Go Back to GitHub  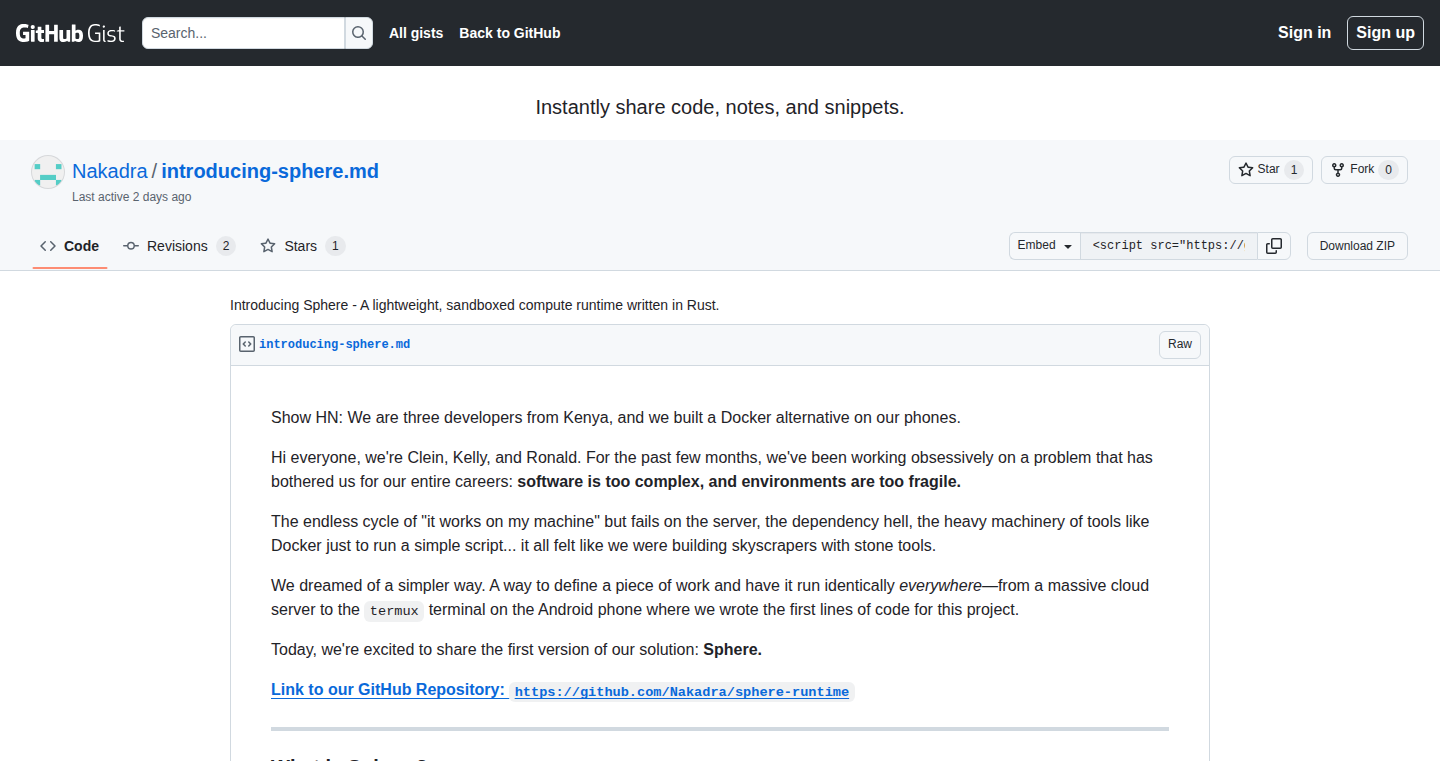pos(510,33)
